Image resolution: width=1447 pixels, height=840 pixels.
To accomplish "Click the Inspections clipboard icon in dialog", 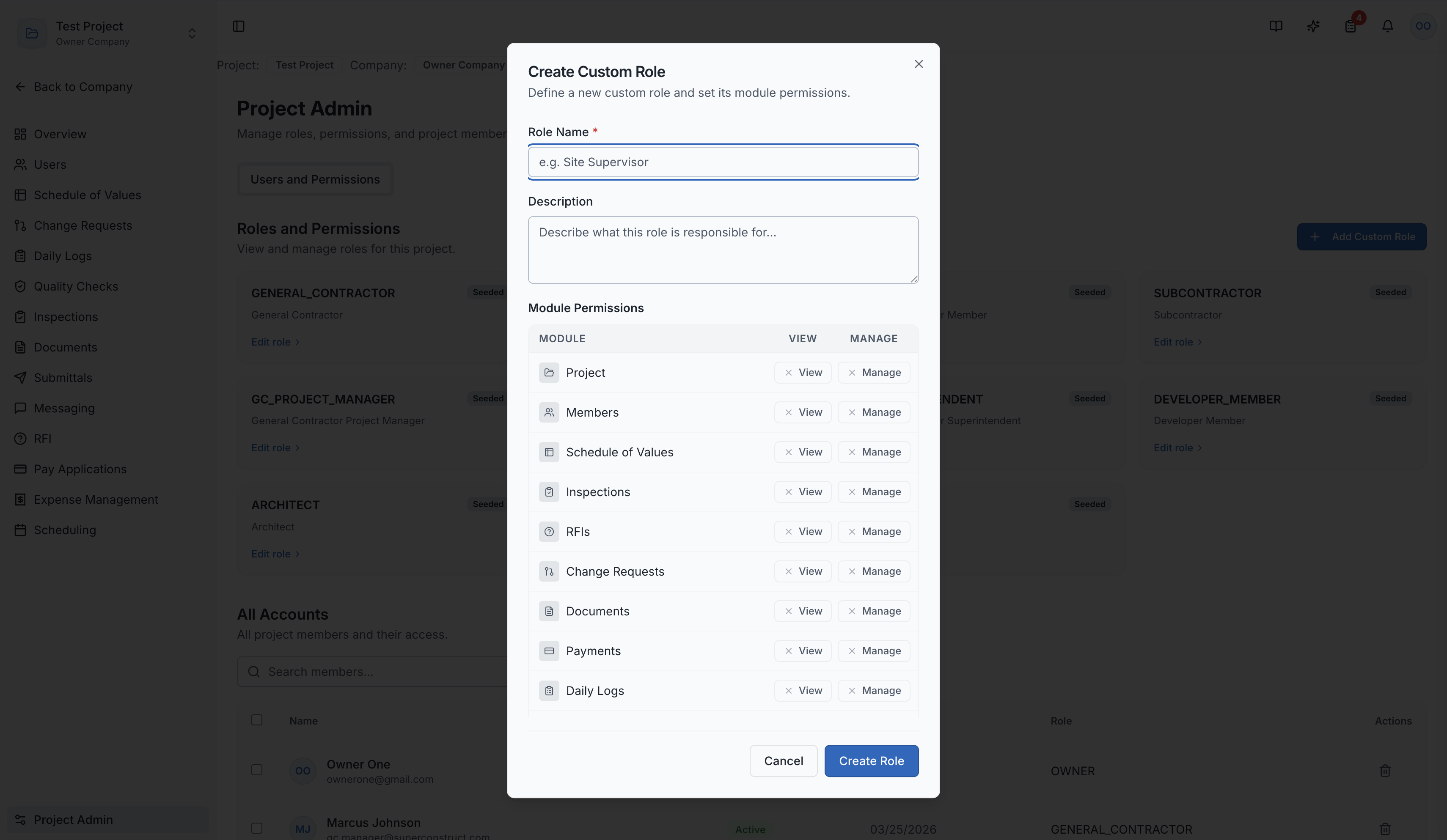I will click(x=549, y=491).
